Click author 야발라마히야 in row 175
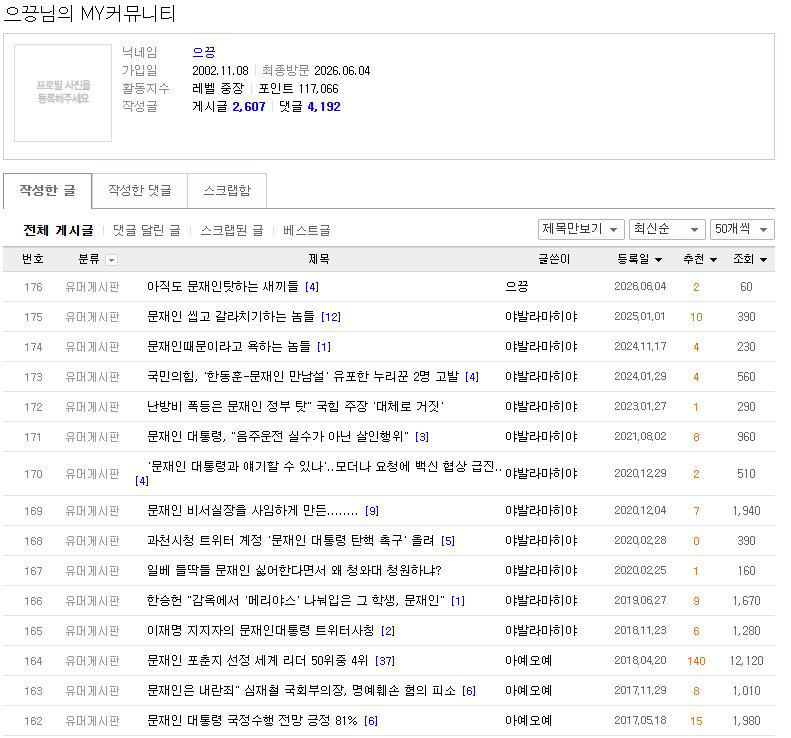Image resolution: width=791 pixels, height=738 pixels. point(541,316)
